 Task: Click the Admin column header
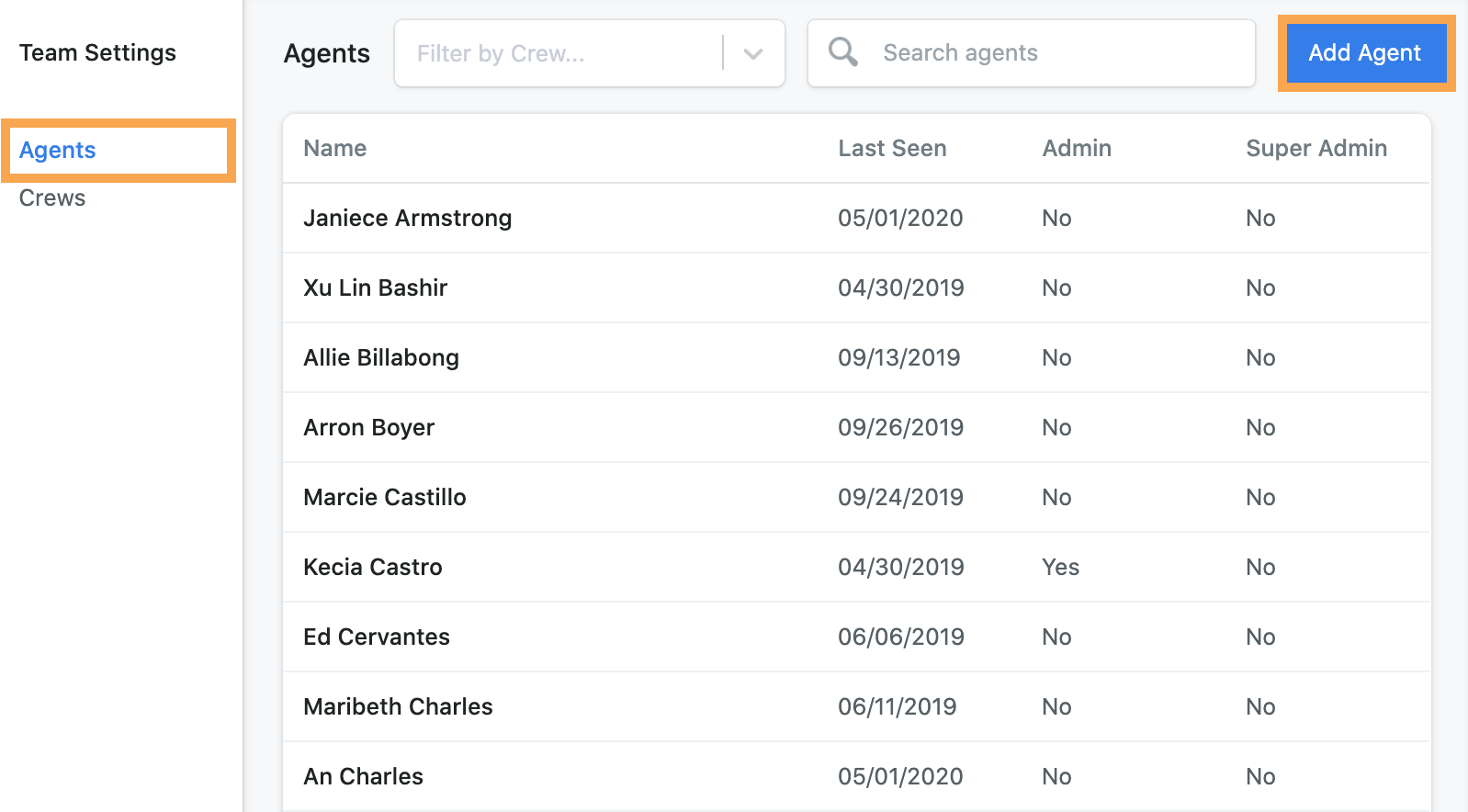click(1077, 148)
